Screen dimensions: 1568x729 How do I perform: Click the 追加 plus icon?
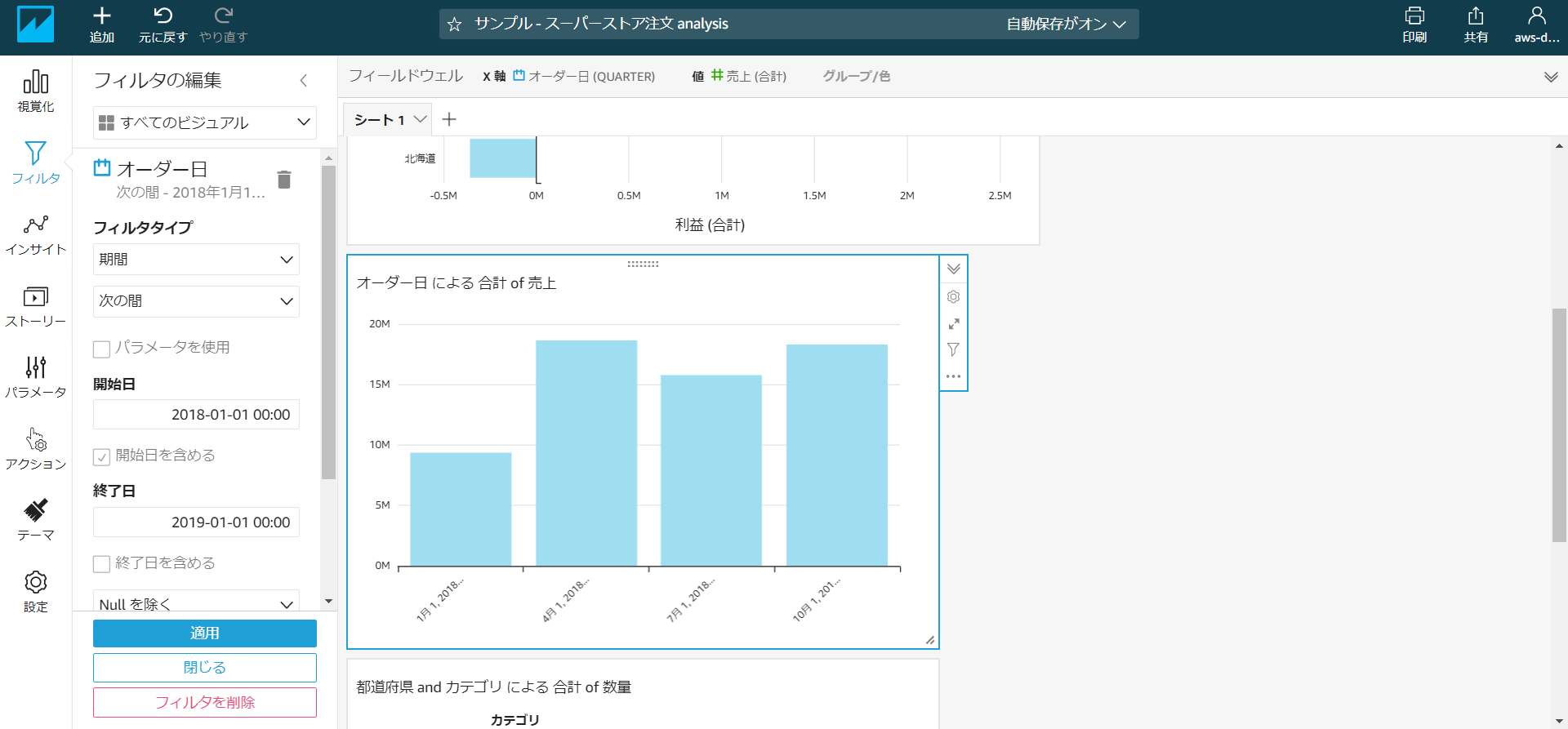coord(102,16)
